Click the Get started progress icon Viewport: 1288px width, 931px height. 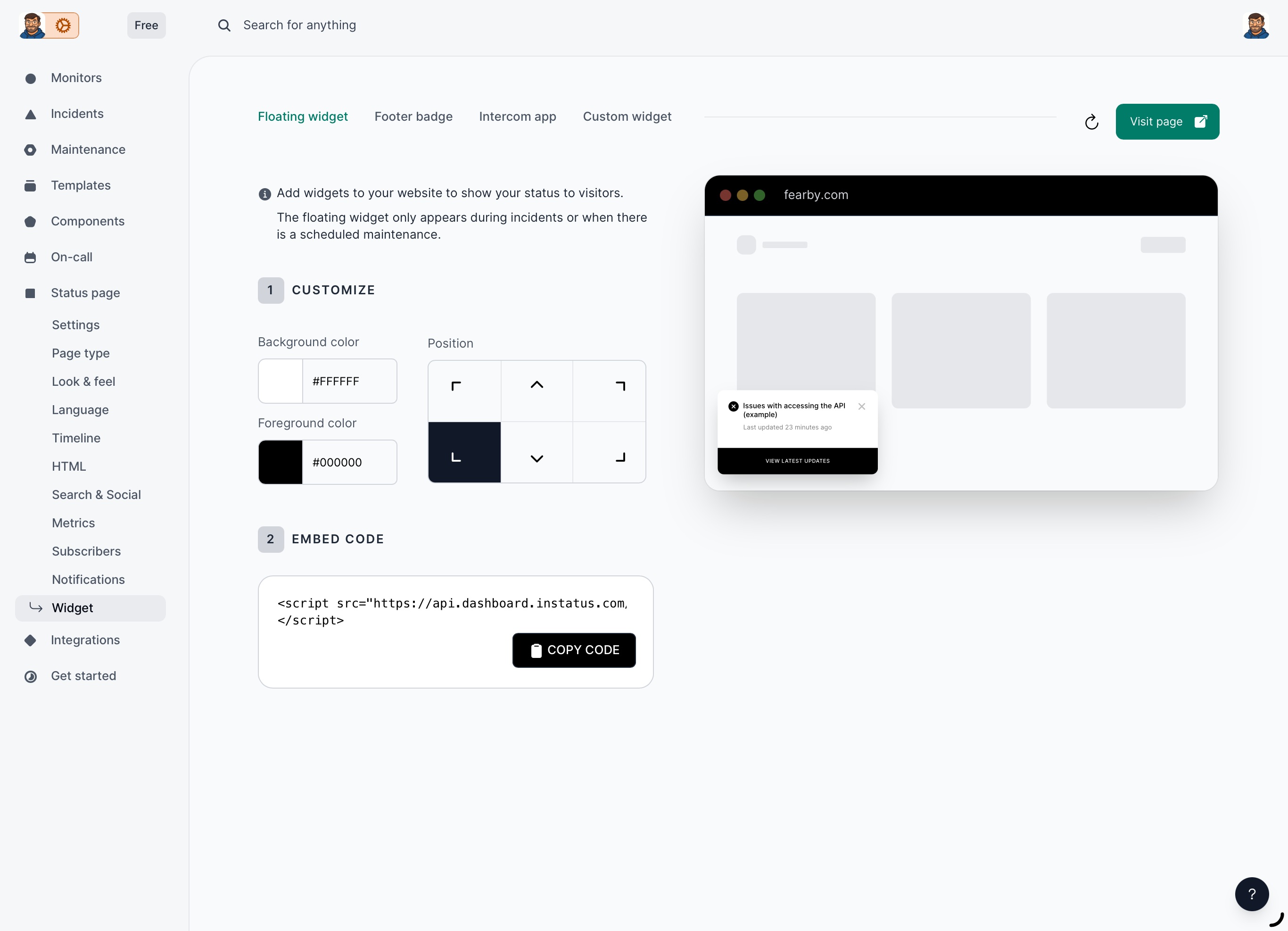click(31, 676)
